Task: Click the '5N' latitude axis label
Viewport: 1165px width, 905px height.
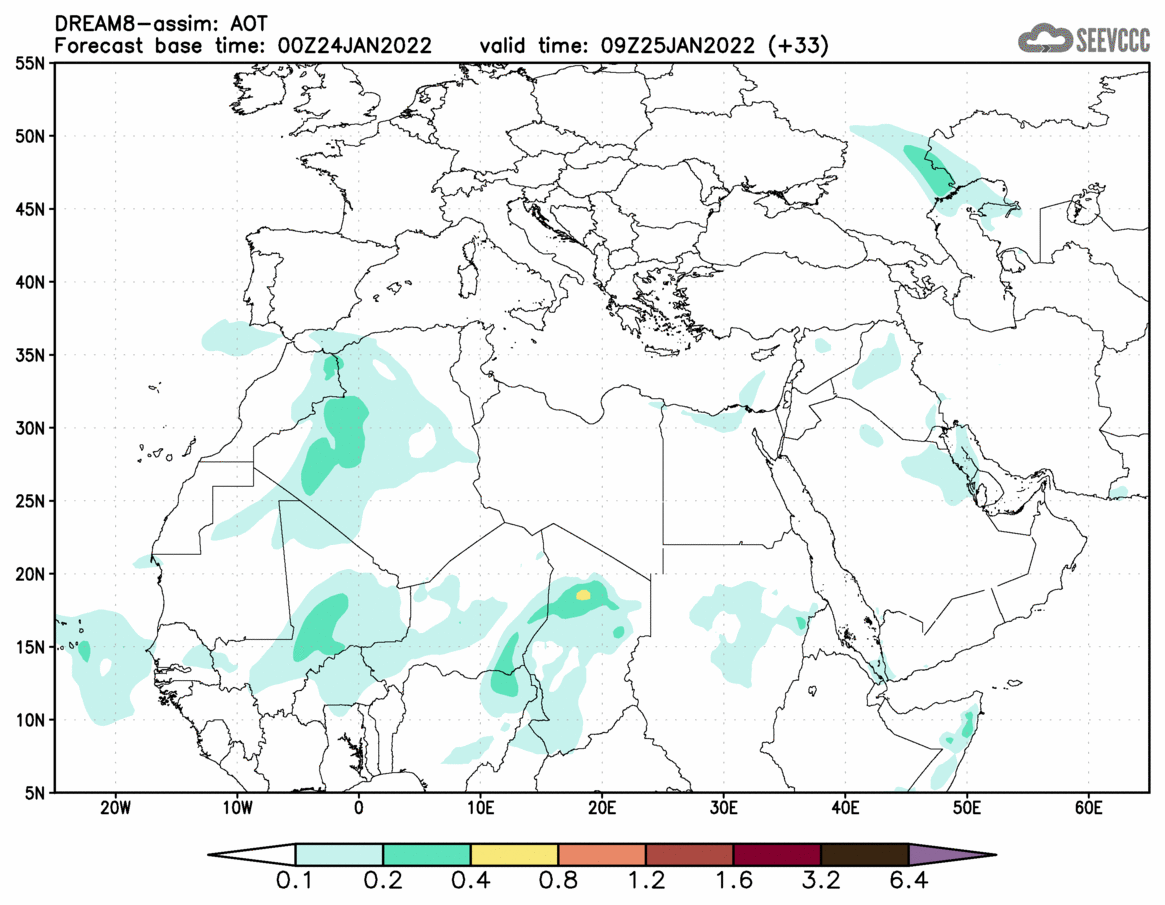Action: tap(35, 793)
